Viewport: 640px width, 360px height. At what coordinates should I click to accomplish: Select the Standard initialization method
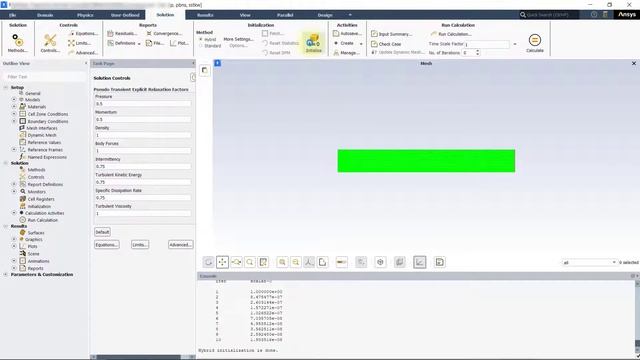click(x=210, y=46)
